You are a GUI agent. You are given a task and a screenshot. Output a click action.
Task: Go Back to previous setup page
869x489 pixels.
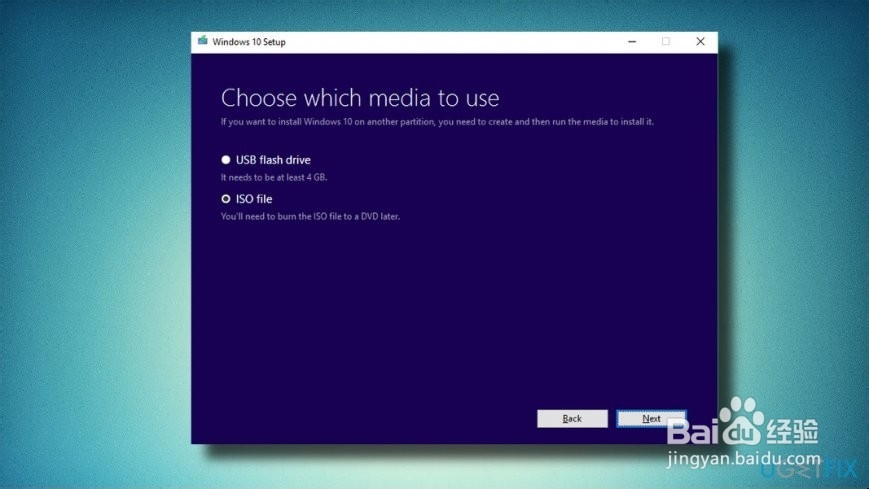tap(572, 419)
